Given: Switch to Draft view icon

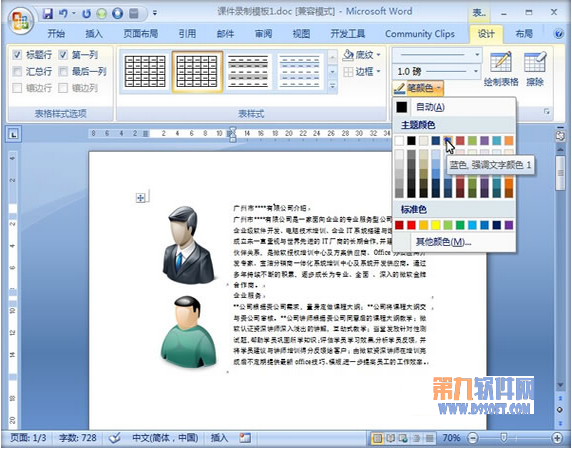Looking at the screenshot, I should point(429,438).
